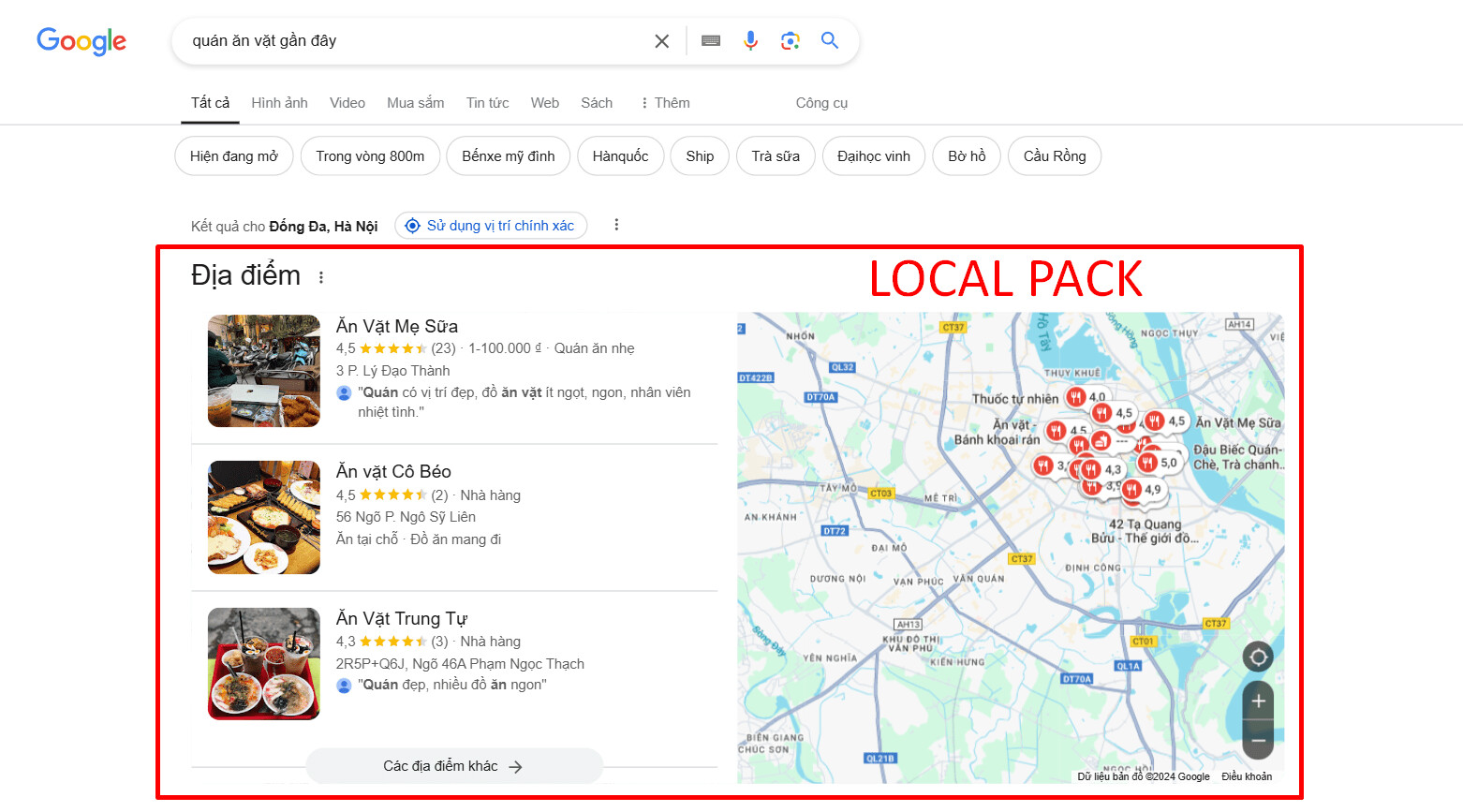Open the Ăn Vặt Mẹ Sữa photo thumbnail

tap(264, 371)
